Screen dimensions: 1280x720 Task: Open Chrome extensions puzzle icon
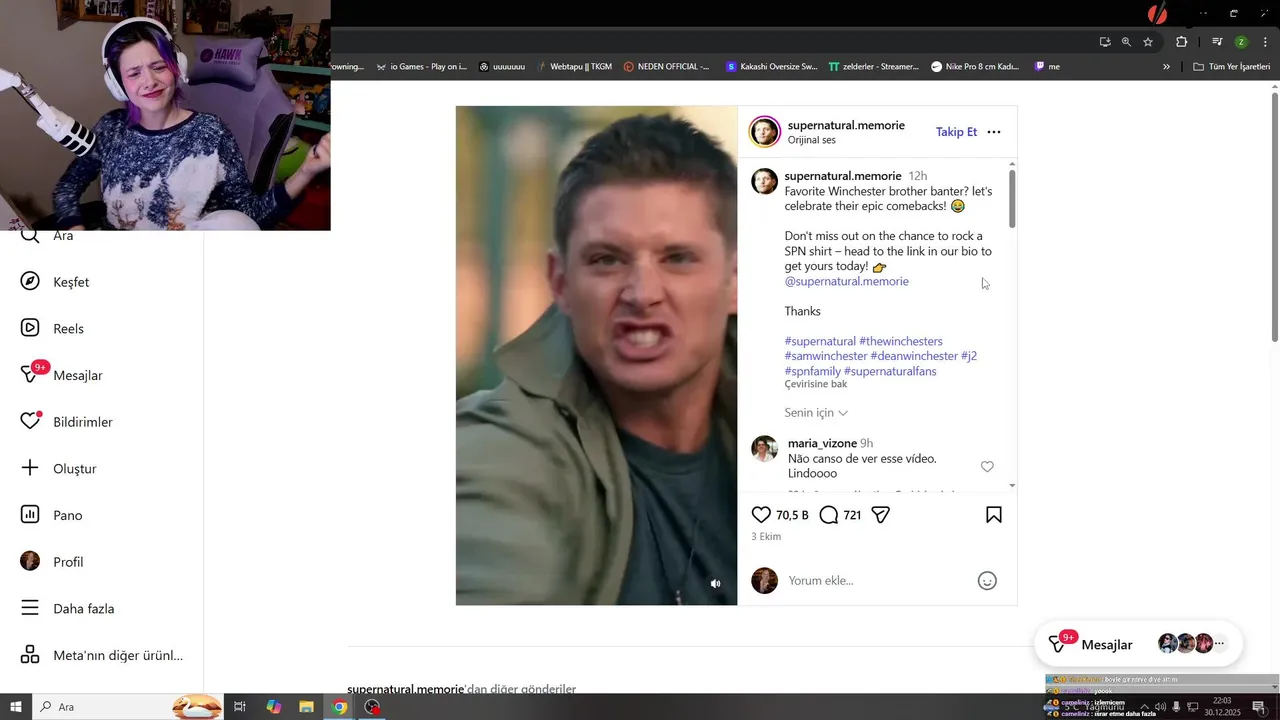click(1182, 42)
